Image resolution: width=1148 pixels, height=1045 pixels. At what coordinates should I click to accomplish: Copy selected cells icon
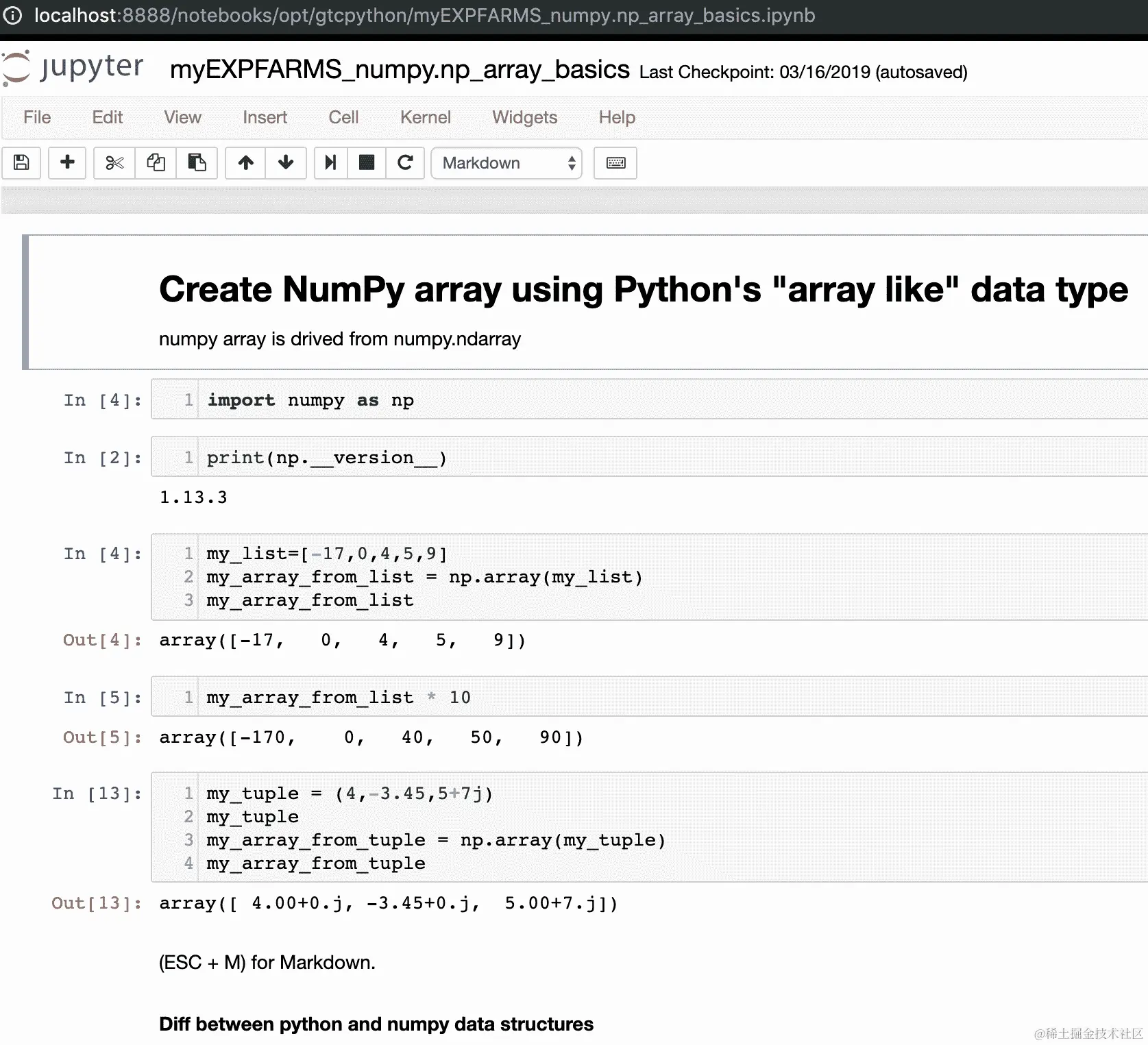coord(156,163)
